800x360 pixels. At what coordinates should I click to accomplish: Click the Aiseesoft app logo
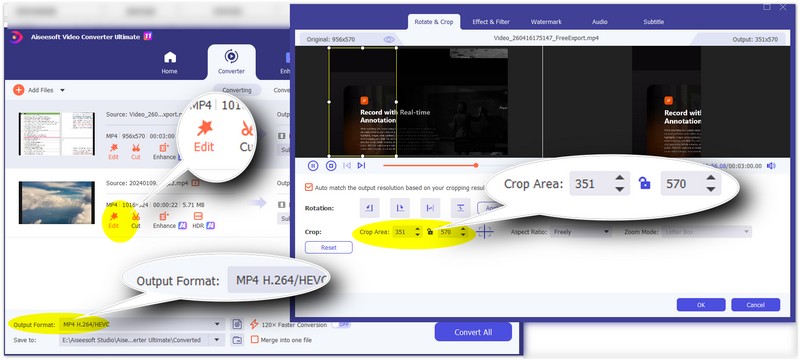(16, 37)
